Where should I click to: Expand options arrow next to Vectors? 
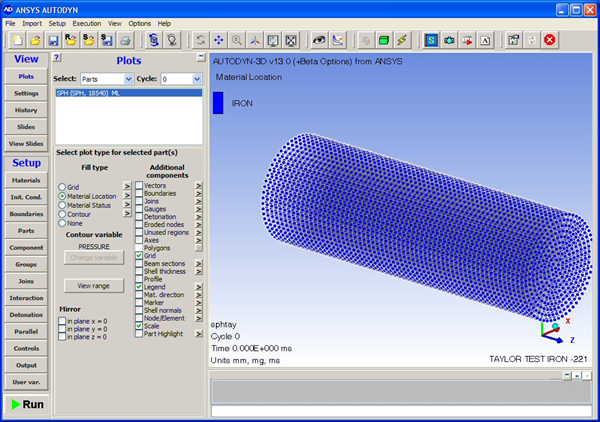click(198, 185)
